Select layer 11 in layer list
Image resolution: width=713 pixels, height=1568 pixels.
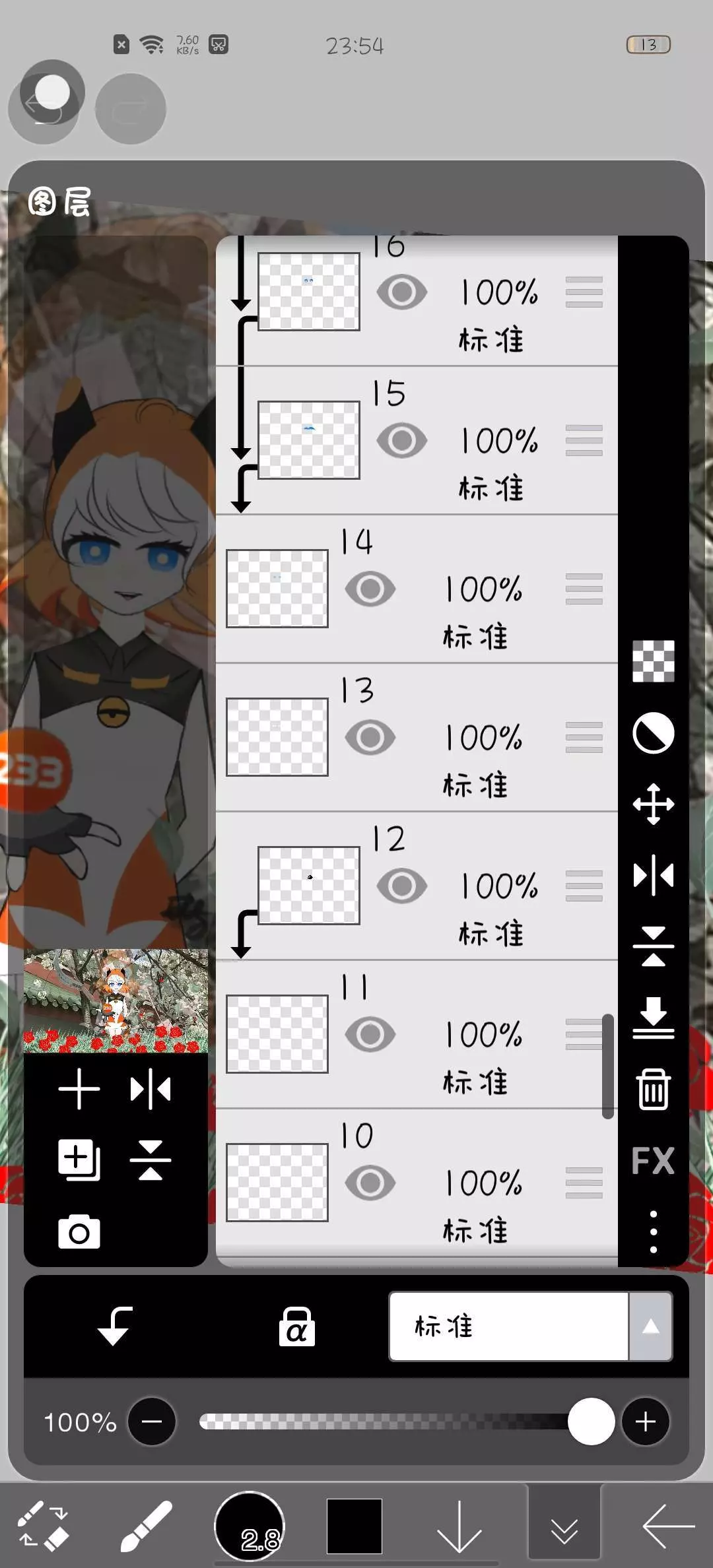tap(417, 1034)
